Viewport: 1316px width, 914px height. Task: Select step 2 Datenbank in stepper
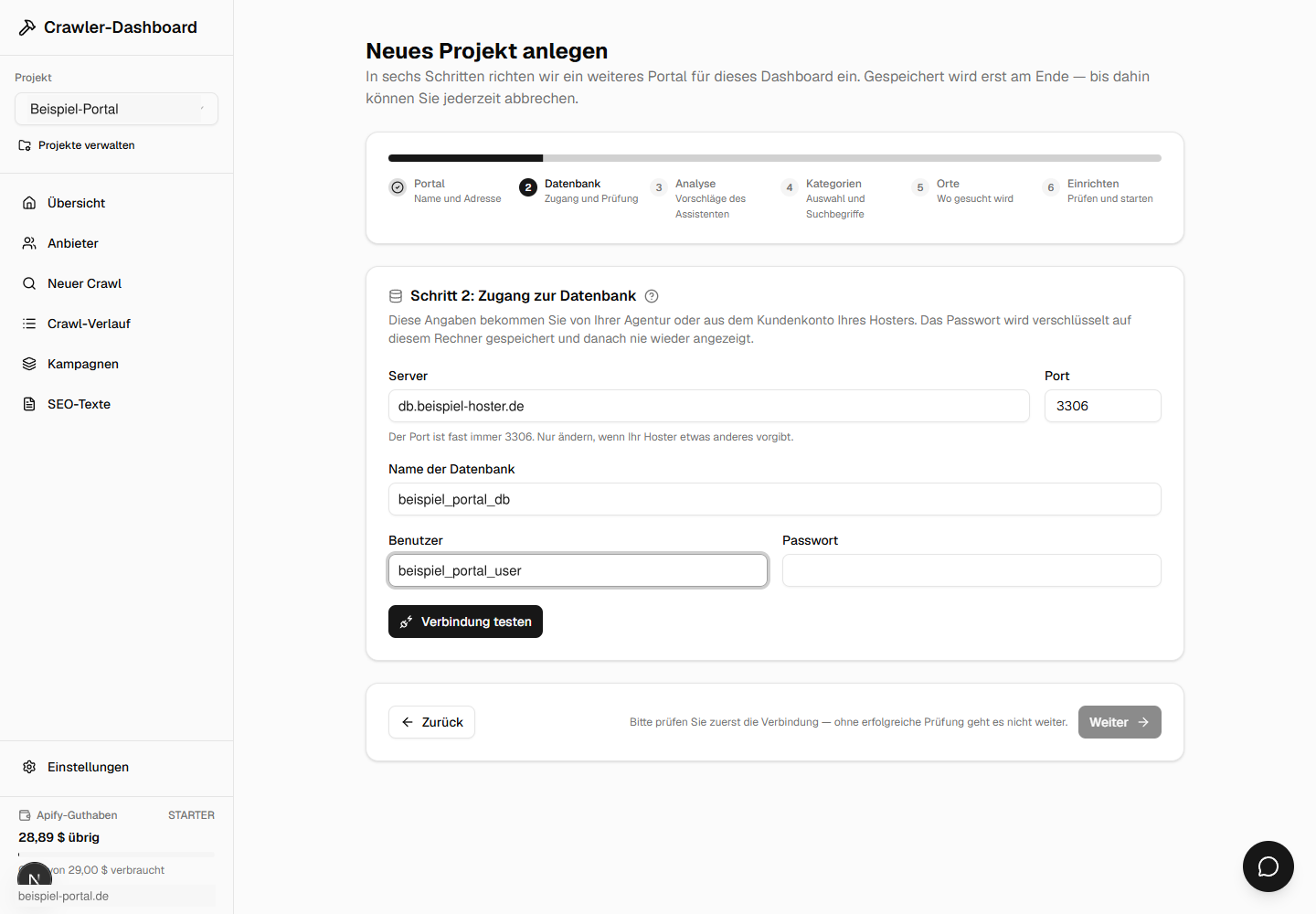tap(578, 191)
